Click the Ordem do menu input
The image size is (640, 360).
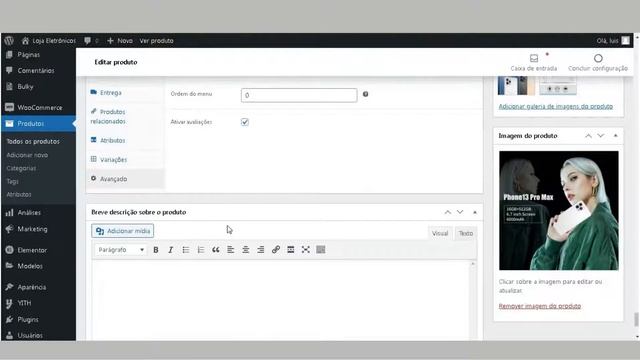[x=299, y=95]
